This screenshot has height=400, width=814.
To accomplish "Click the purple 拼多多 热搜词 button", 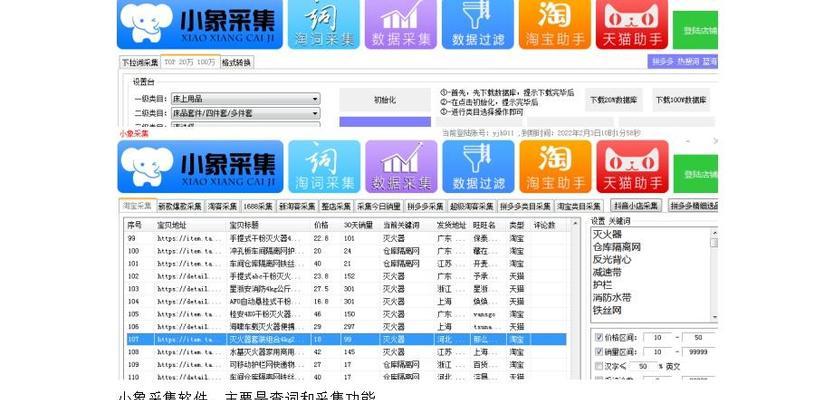I will (x=683, y=62).
